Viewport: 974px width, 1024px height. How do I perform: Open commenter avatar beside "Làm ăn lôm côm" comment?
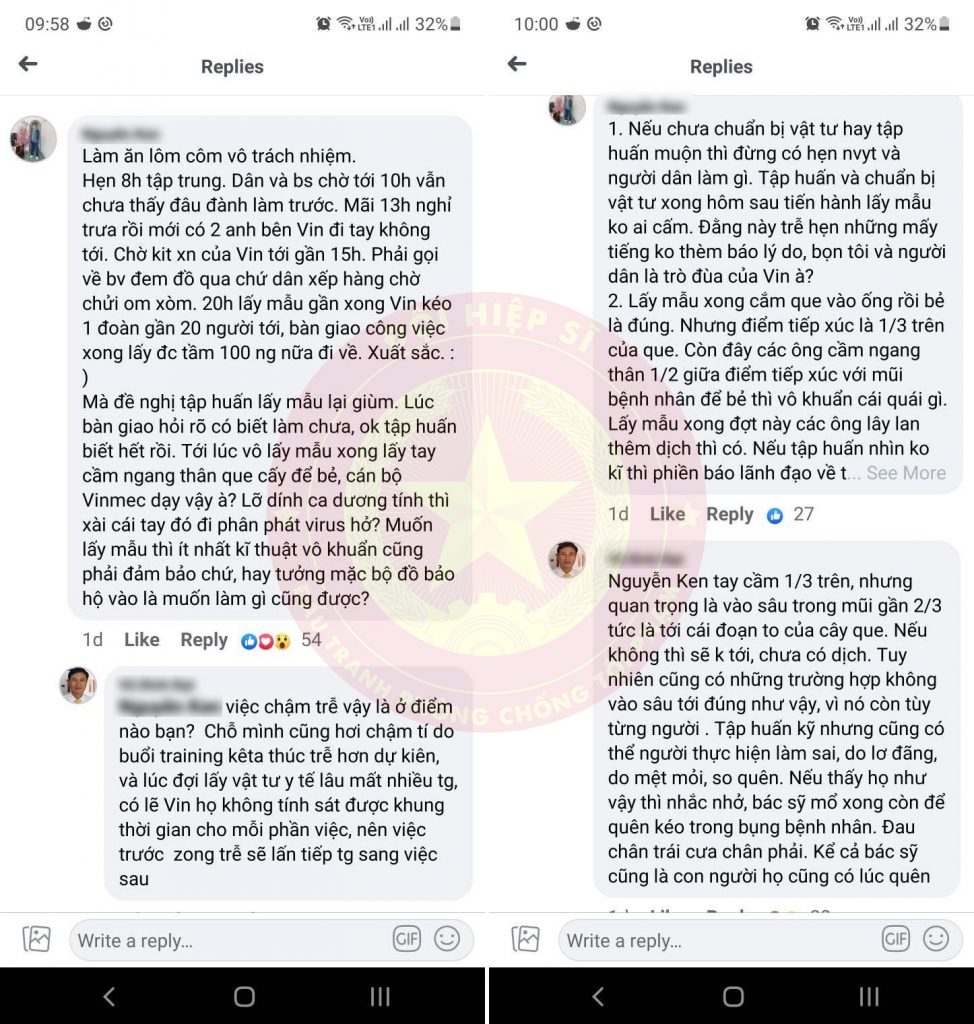[x=33, y=139]
